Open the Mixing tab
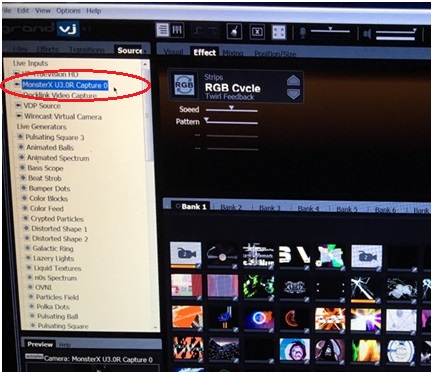This screenshot has height=374, width=433. tap(233, 53)
